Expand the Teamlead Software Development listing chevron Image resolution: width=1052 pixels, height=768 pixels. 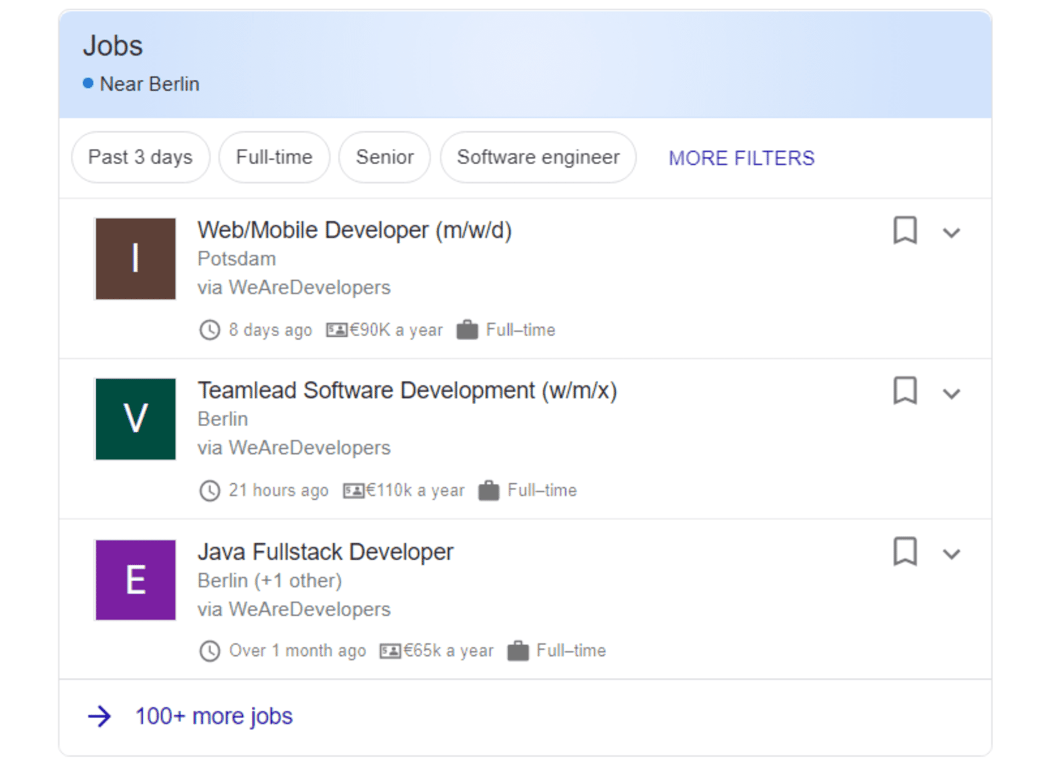point(951,394)
